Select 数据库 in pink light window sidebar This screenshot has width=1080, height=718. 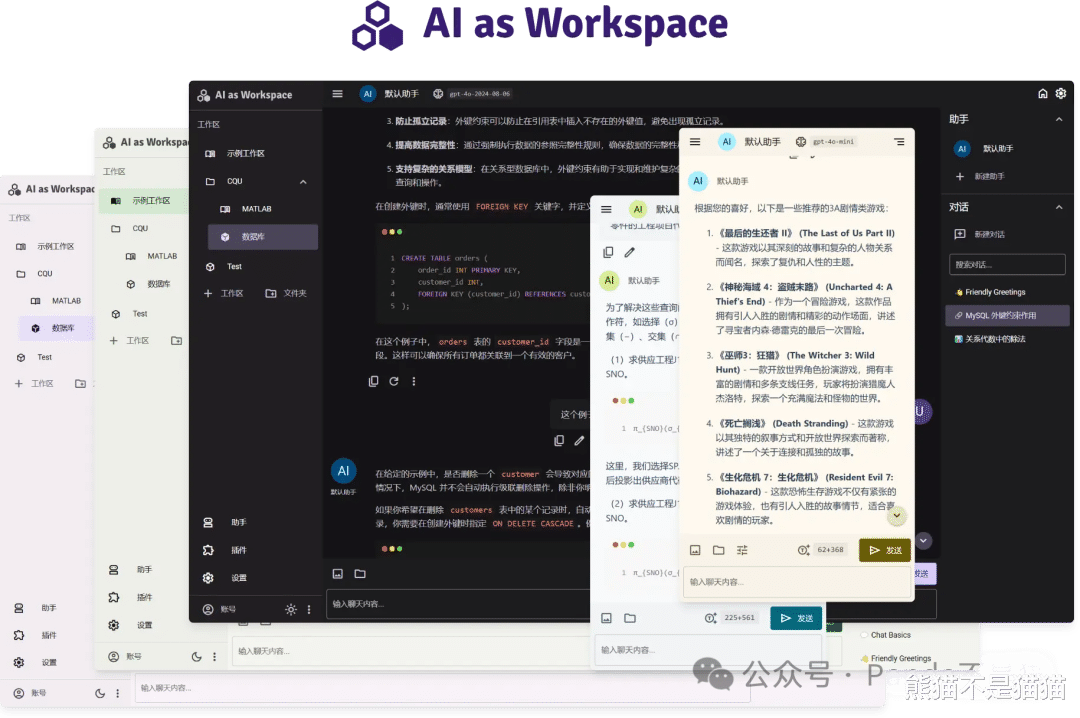click(56, 329)
